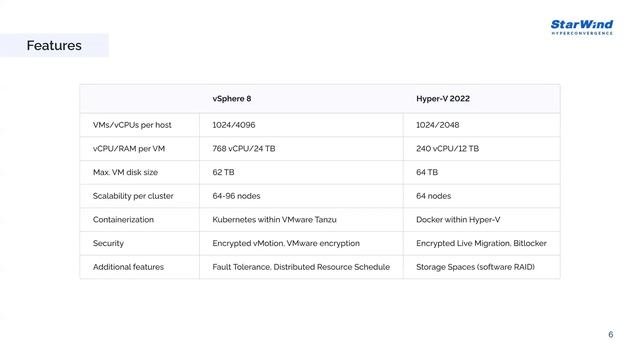Image resolution: width=640 pixels, height=360 pixels.
Task: Click the 64-96 nodes cell
Action: click(x=236, y=196)
